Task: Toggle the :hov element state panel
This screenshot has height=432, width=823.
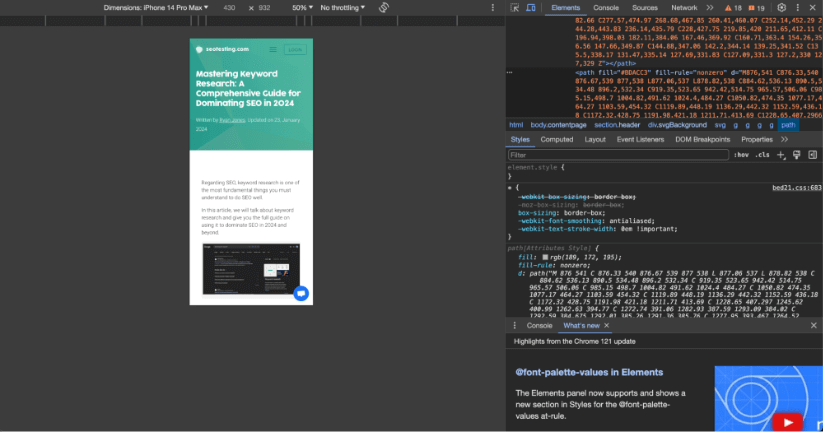Action: click(741, 155)
